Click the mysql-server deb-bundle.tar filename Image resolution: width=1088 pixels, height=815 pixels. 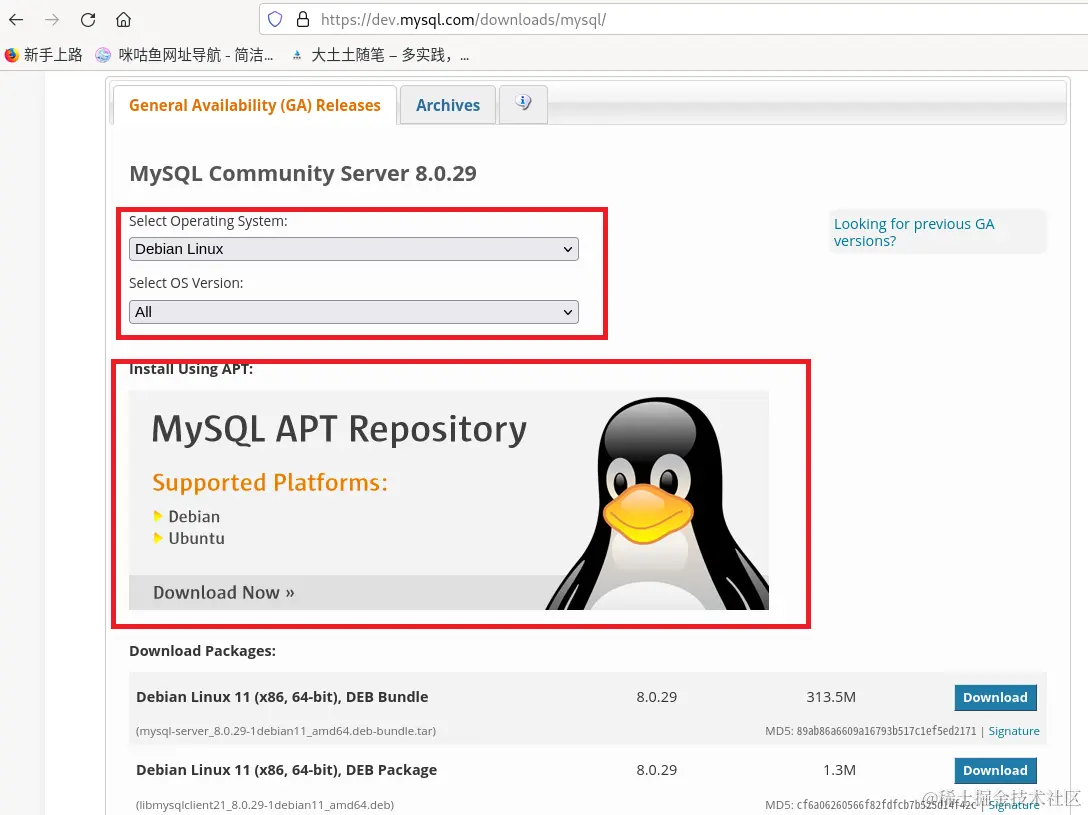tap(286, 731)
